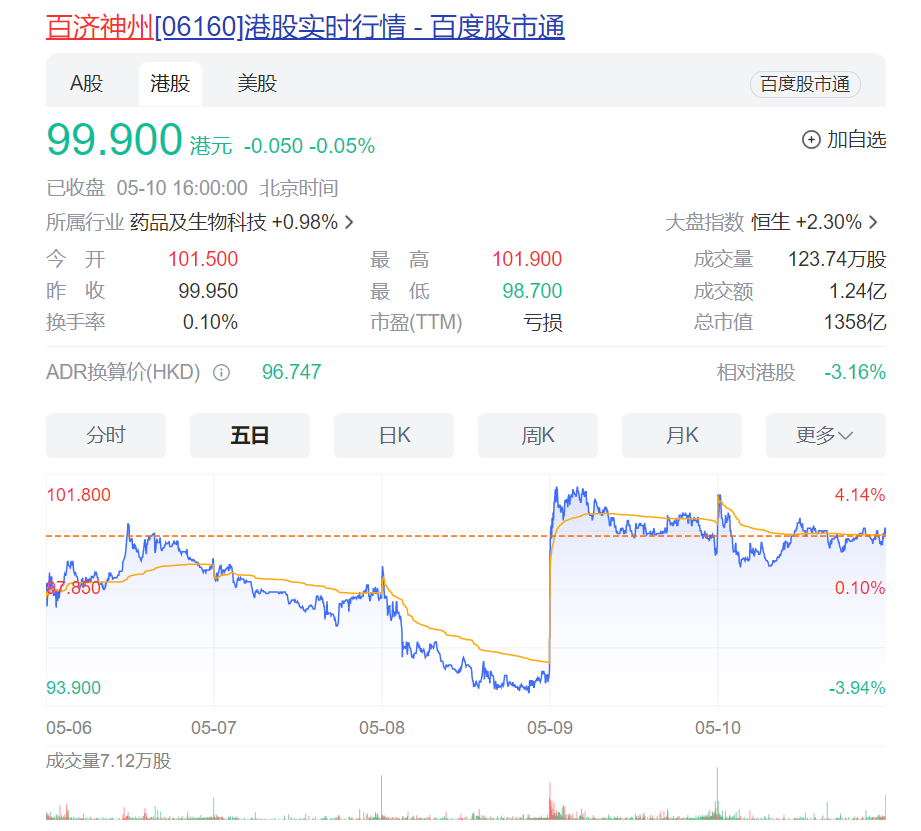The height and width of the screenshot is (831, 921).
Task: Open the 恒生 market index link
Action: (x=771, y=222)
